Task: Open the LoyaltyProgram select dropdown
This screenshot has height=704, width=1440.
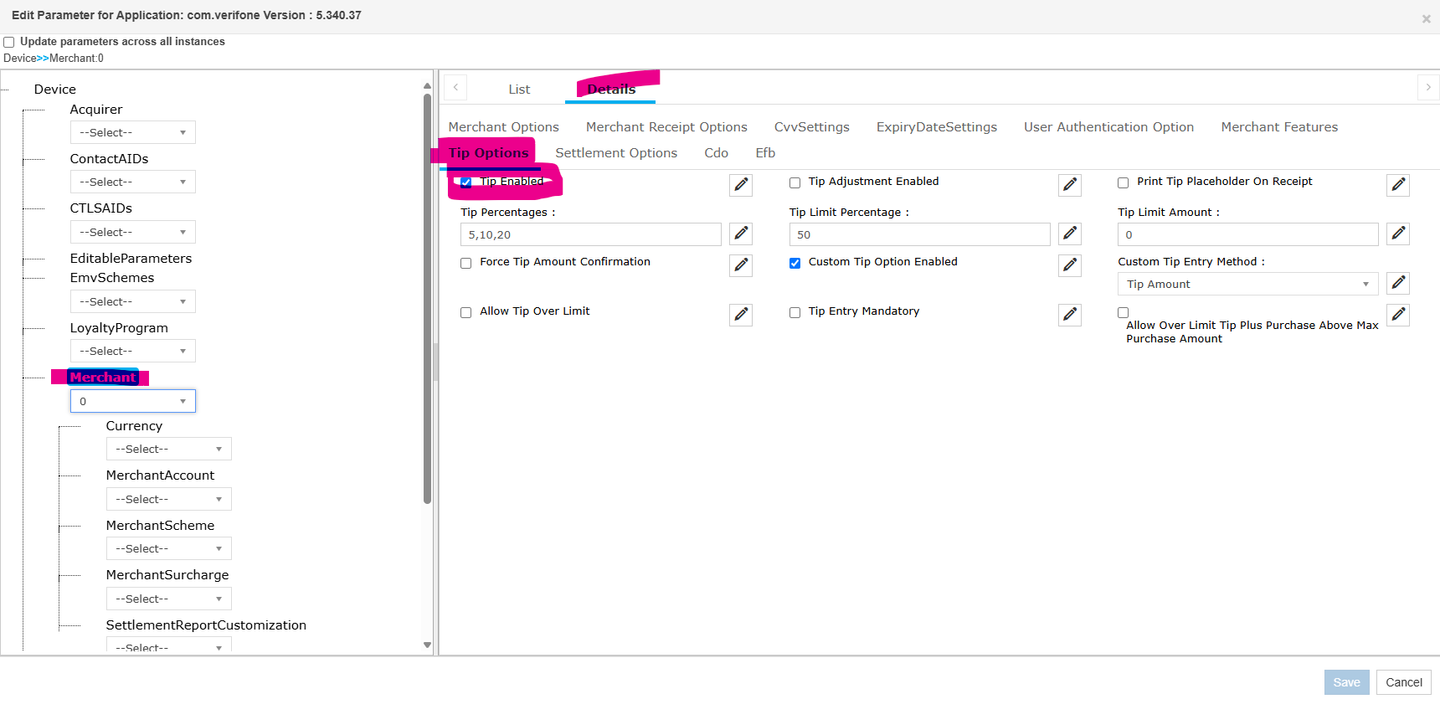Action: click(x=133, y=351)
